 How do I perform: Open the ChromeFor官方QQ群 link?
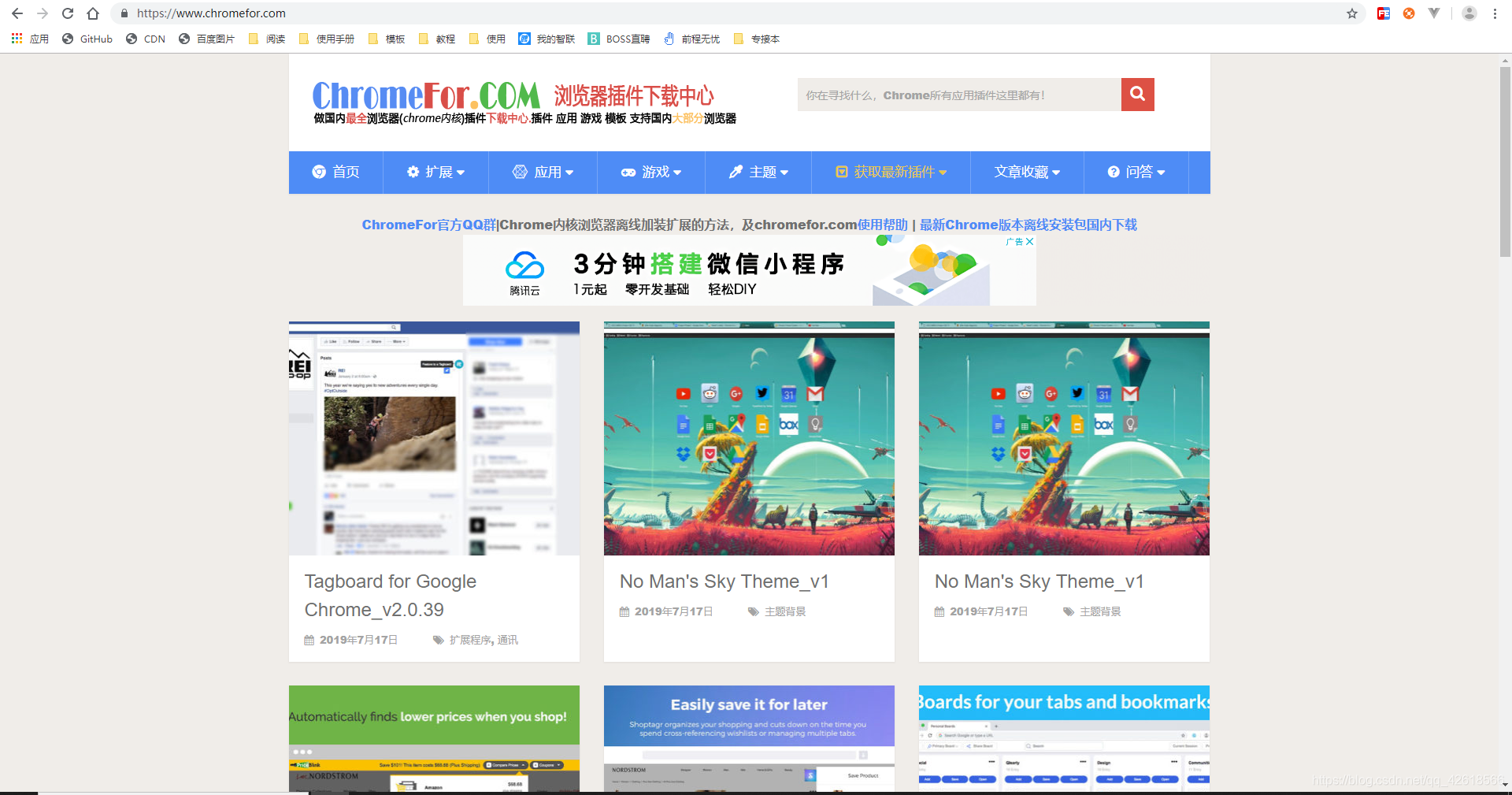429,225
